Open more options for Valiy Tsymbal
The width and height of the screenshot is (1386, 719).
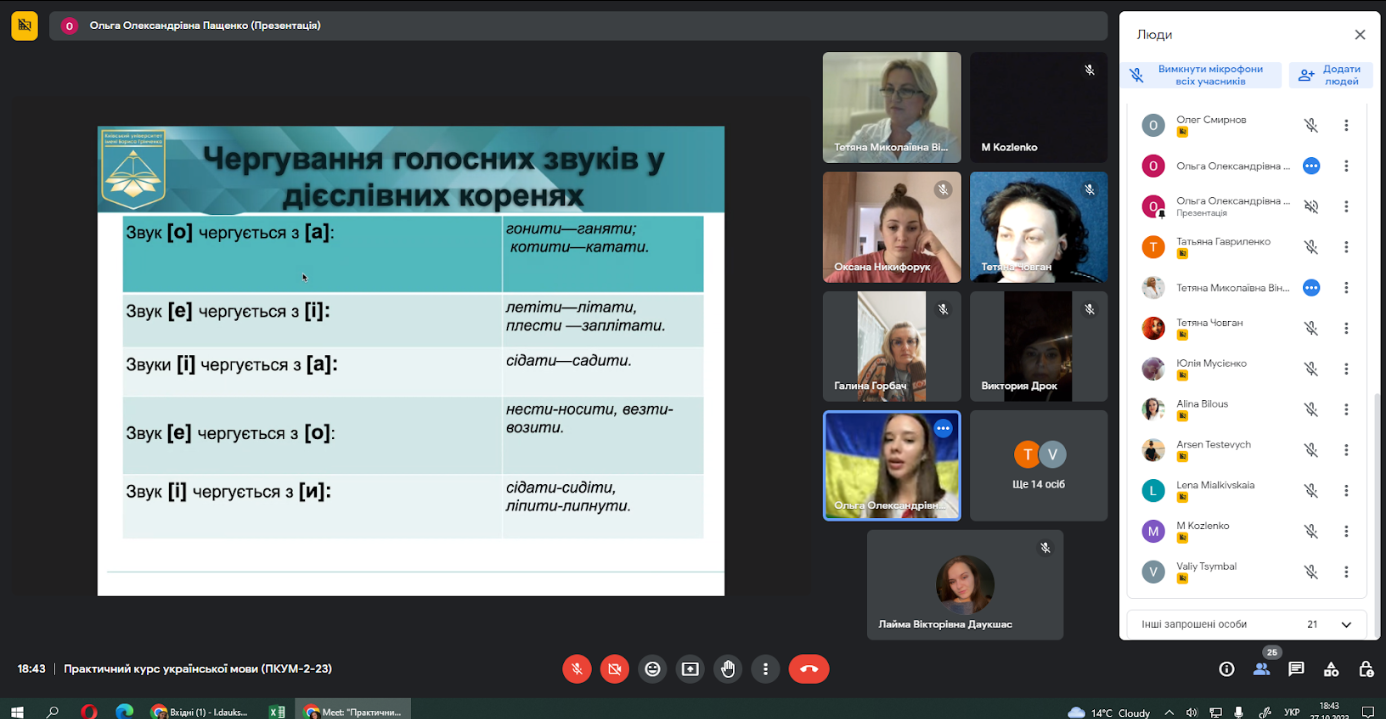1346,572
